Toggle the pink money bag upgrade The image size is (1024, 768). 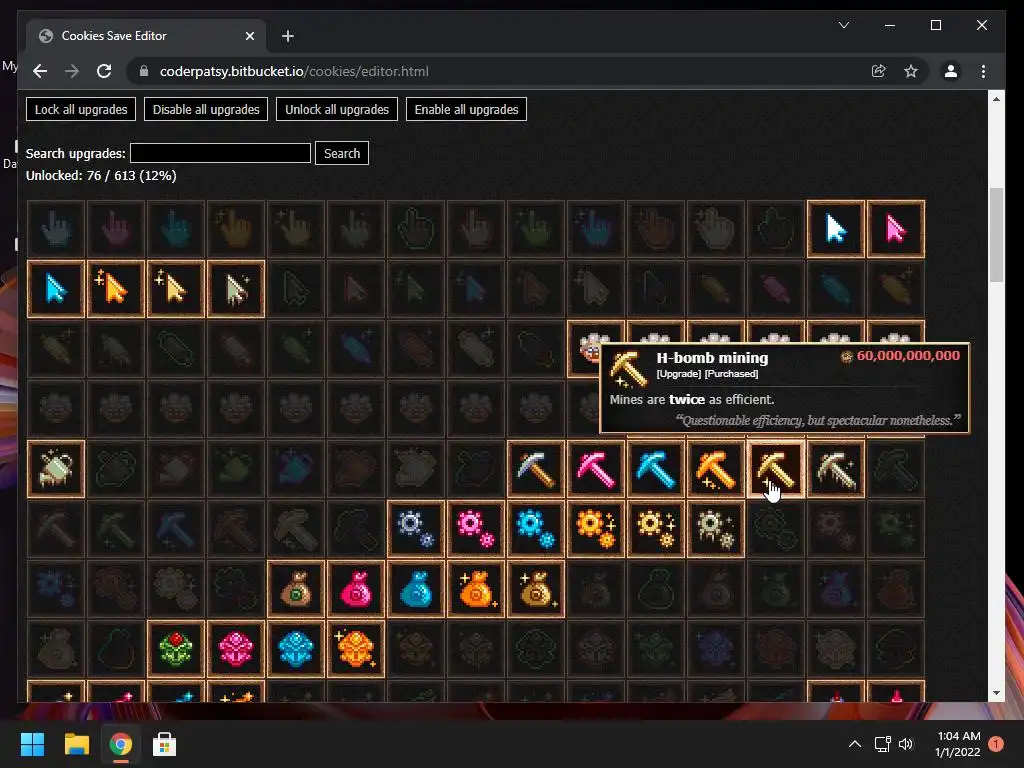(356, 589)
